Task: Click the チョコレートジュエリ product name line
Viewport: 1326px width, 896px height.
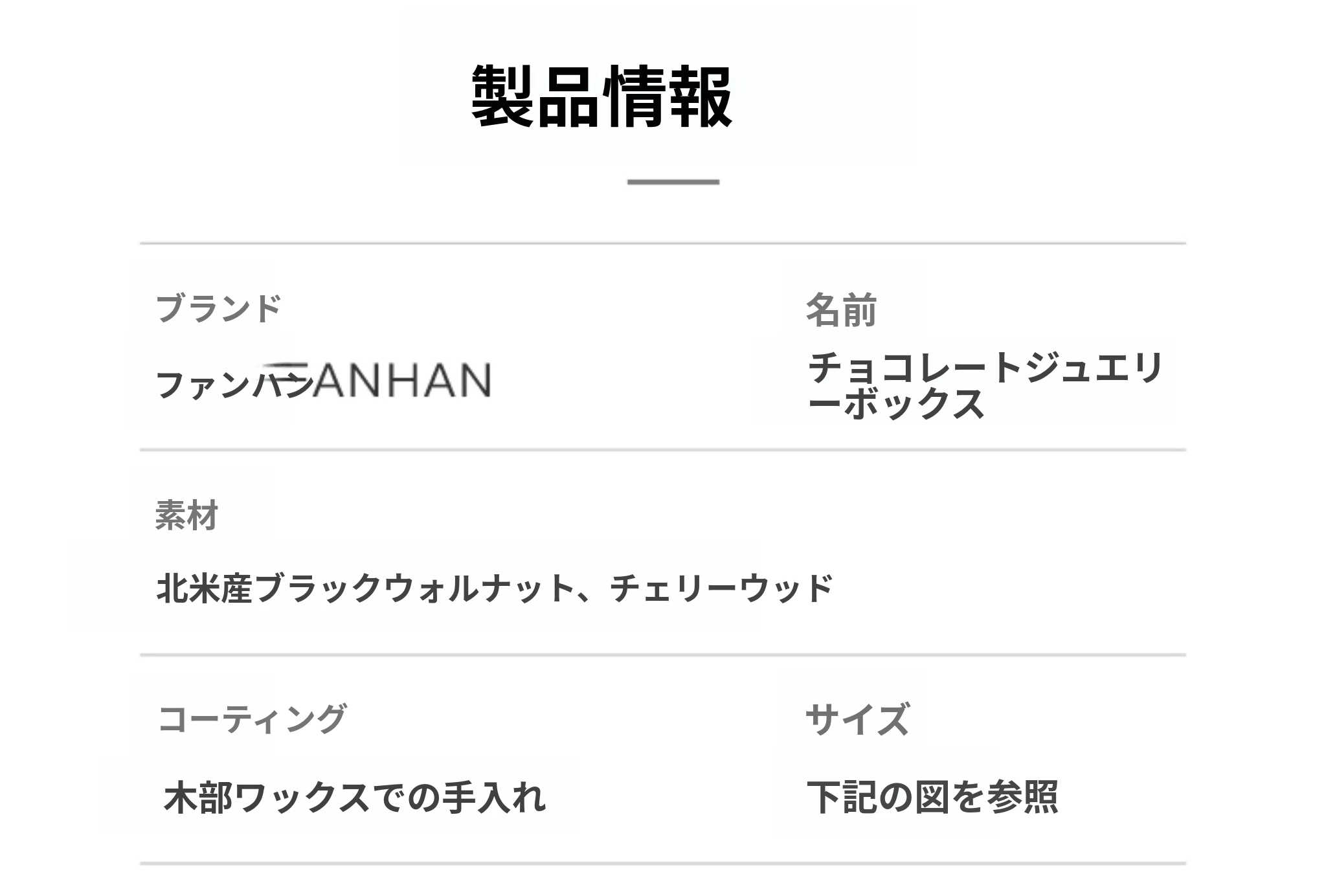Action: 985,368
